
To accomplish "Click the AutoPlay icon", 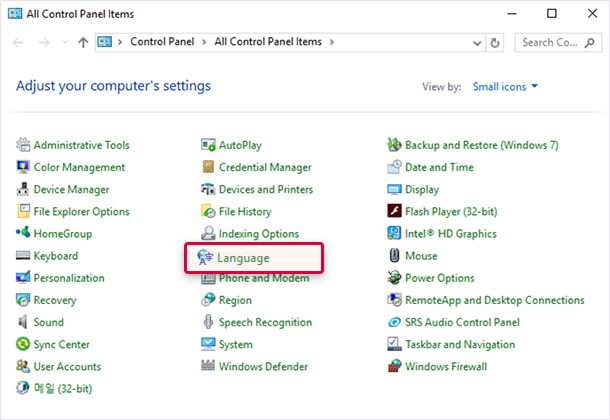I will pyautogui.click(x=208, y=145).
